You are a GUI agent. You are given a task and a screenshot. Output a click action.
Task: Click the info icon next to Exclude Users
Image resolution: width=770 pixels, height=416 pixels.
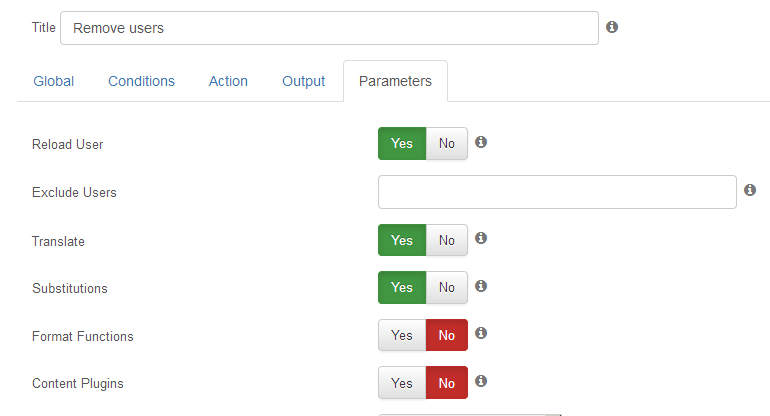coord(749,190)
